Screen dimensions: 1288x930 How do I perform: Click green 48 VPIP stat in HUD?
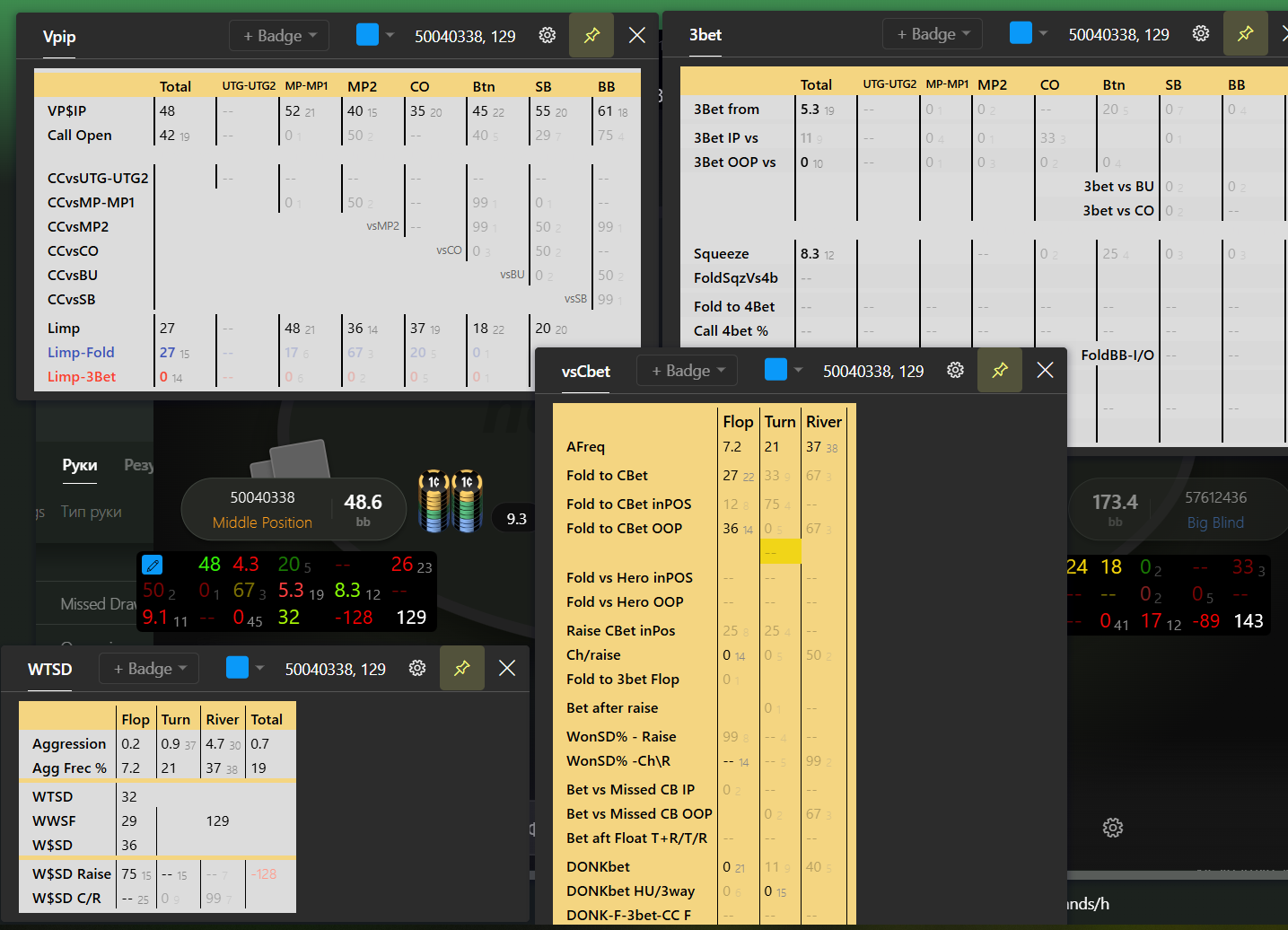209,564
